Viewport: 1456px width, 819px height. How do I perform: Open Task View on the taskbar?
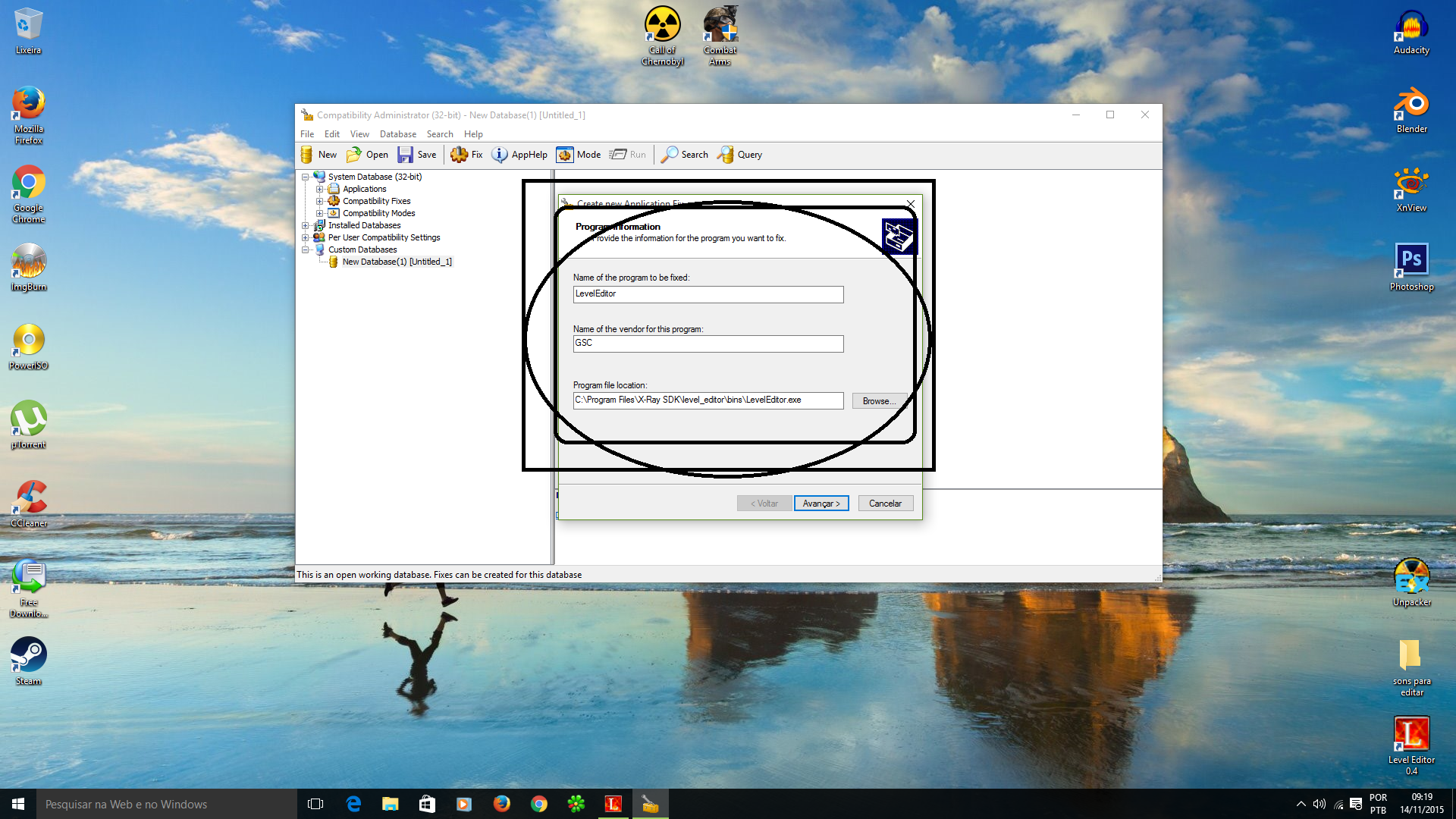tap(315, 804)
